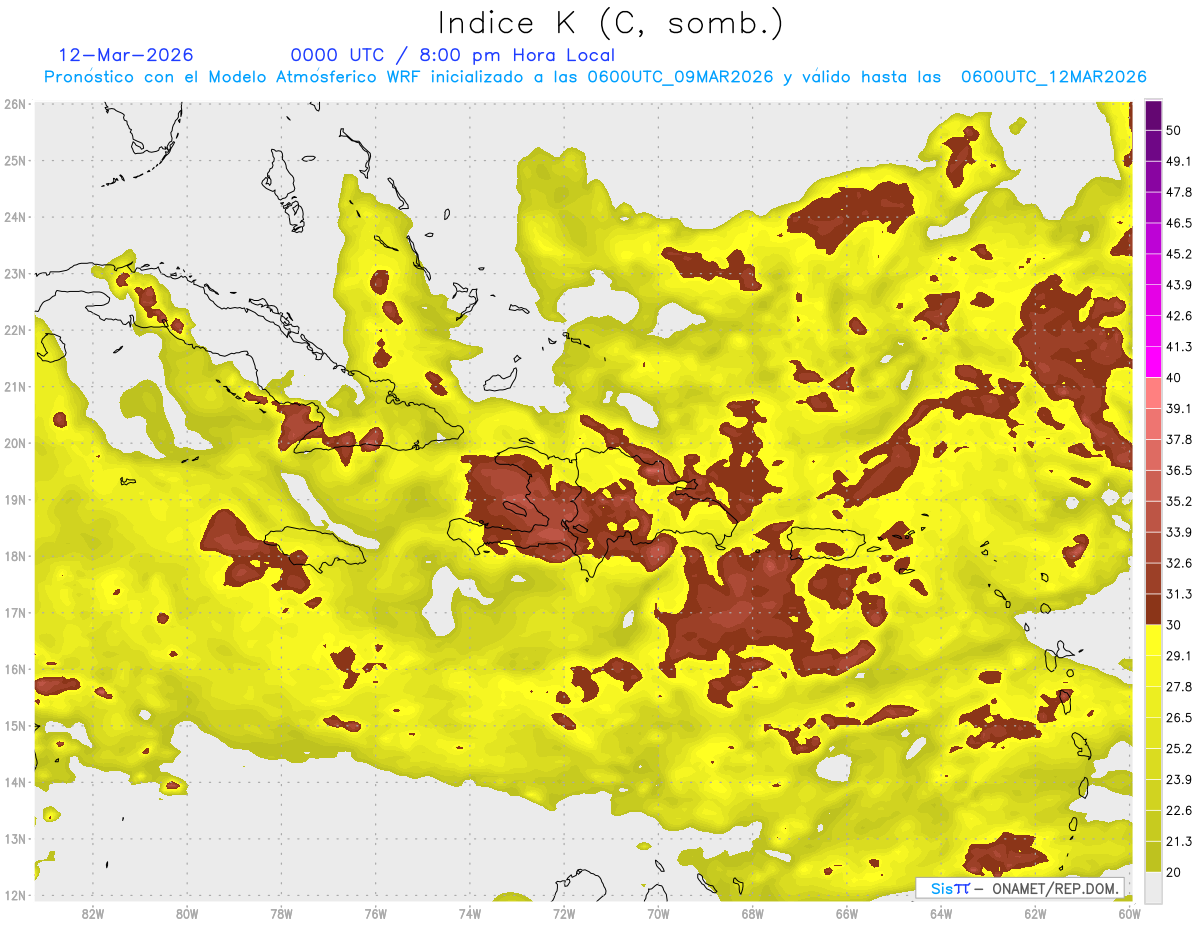1200x927 pixels.
Task: Click the '31.3' colorbar value
Action: (x=1179, y=594)
